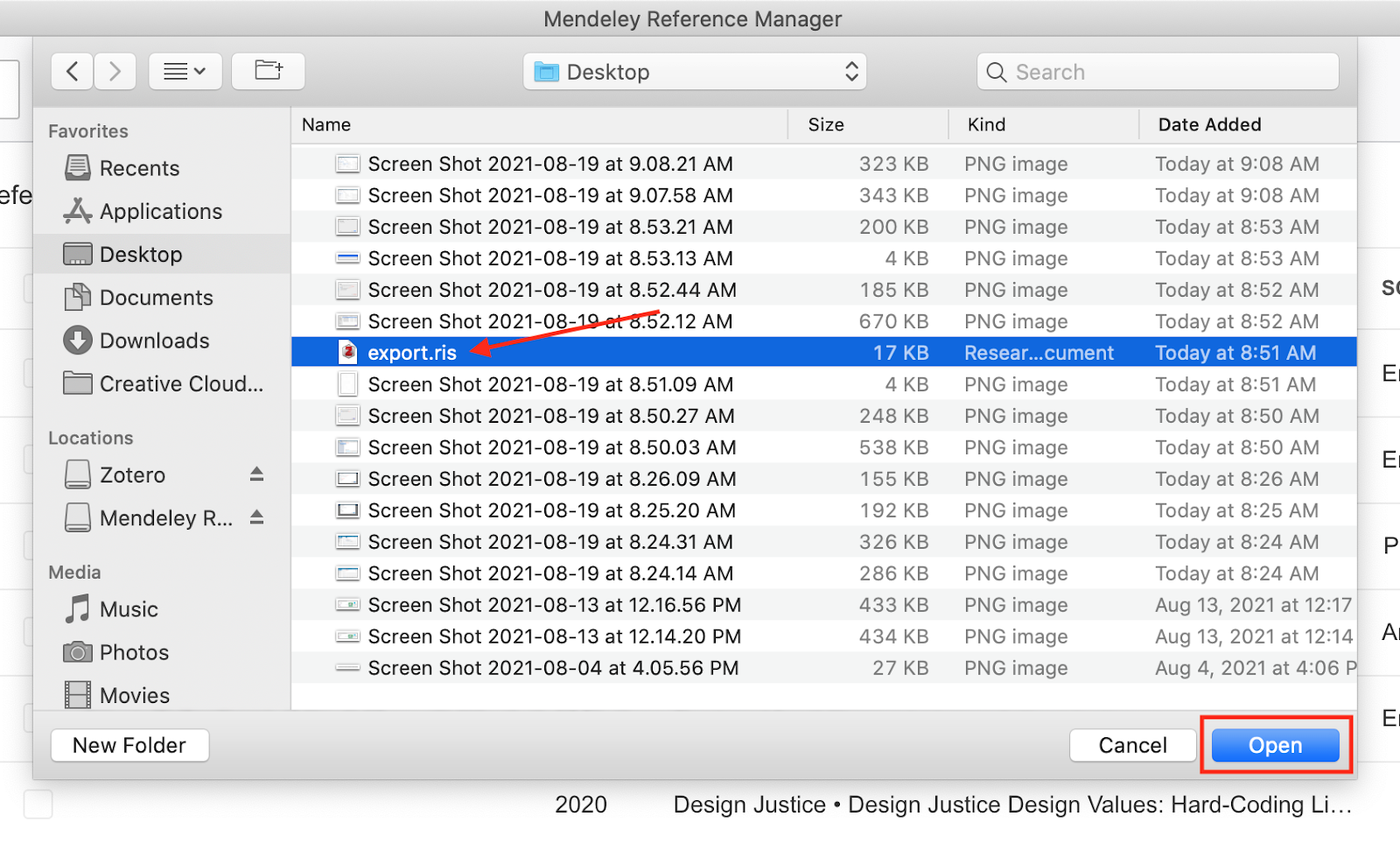Click the 670 KB size cell
This screenshot has height=844, width=1400.
pos(893,321)
